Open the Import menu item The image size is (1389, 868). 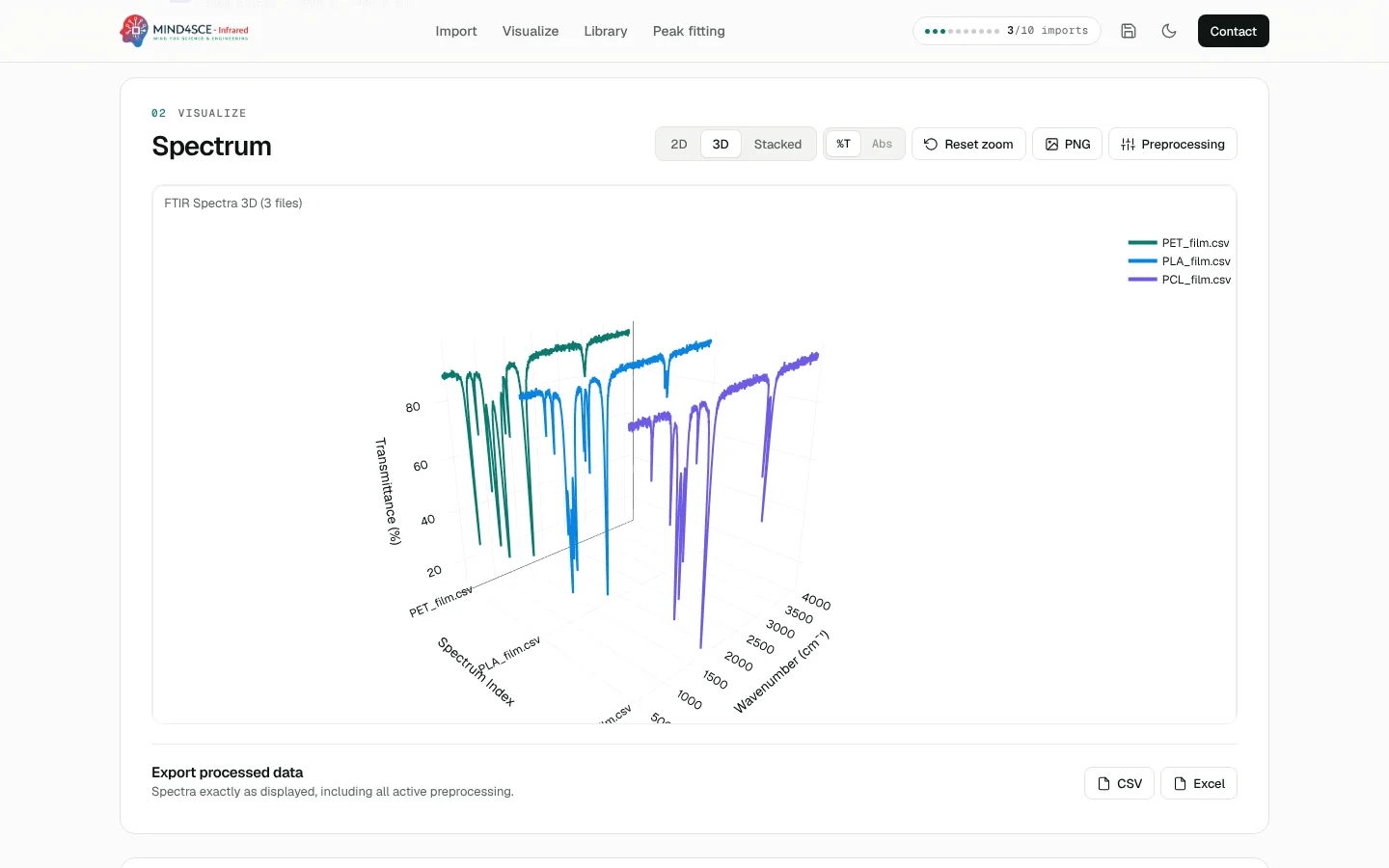(456, 31)
